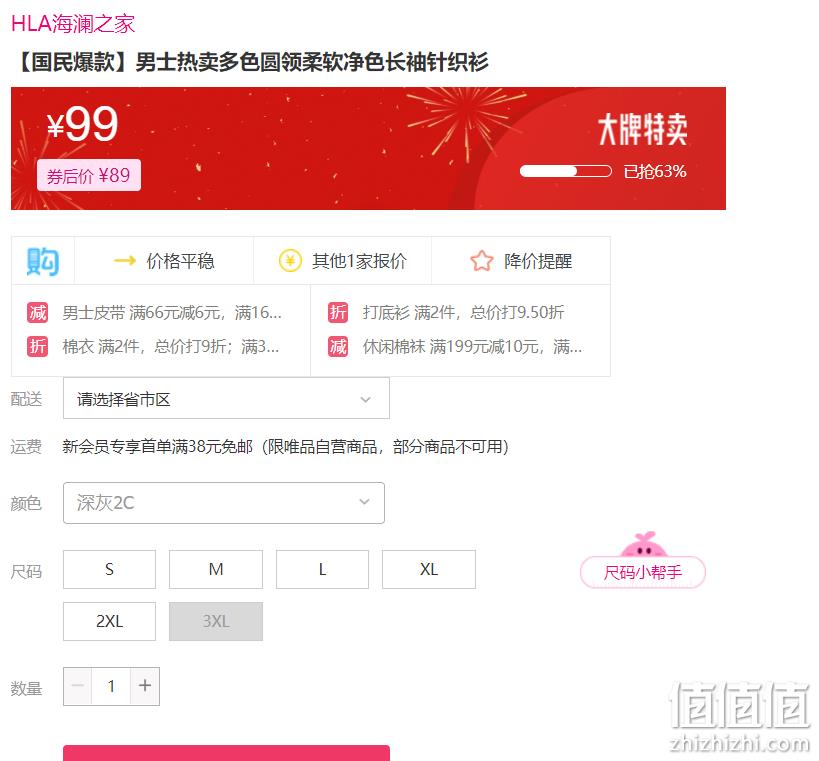
Task: Expand the 深灰2C color dropdown
Action: [x=224, y=503]
